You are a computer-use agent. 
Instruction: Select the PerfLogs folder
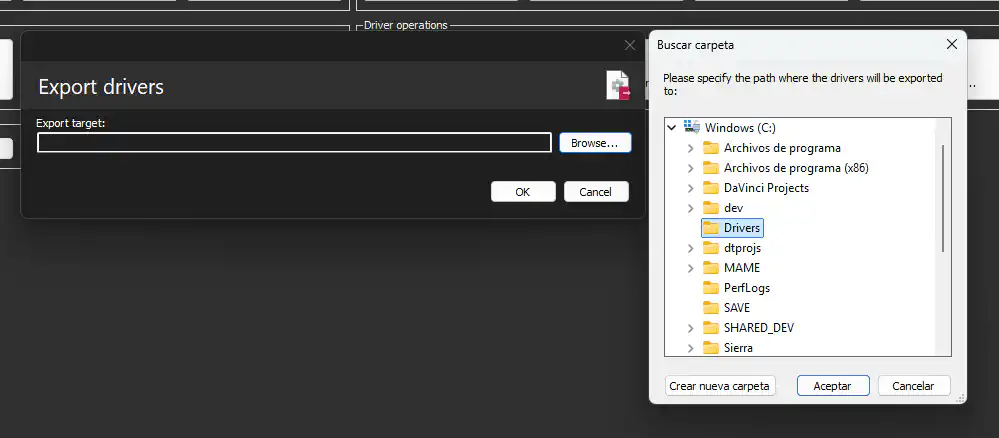pyautogui.click(x=746, y=288)
